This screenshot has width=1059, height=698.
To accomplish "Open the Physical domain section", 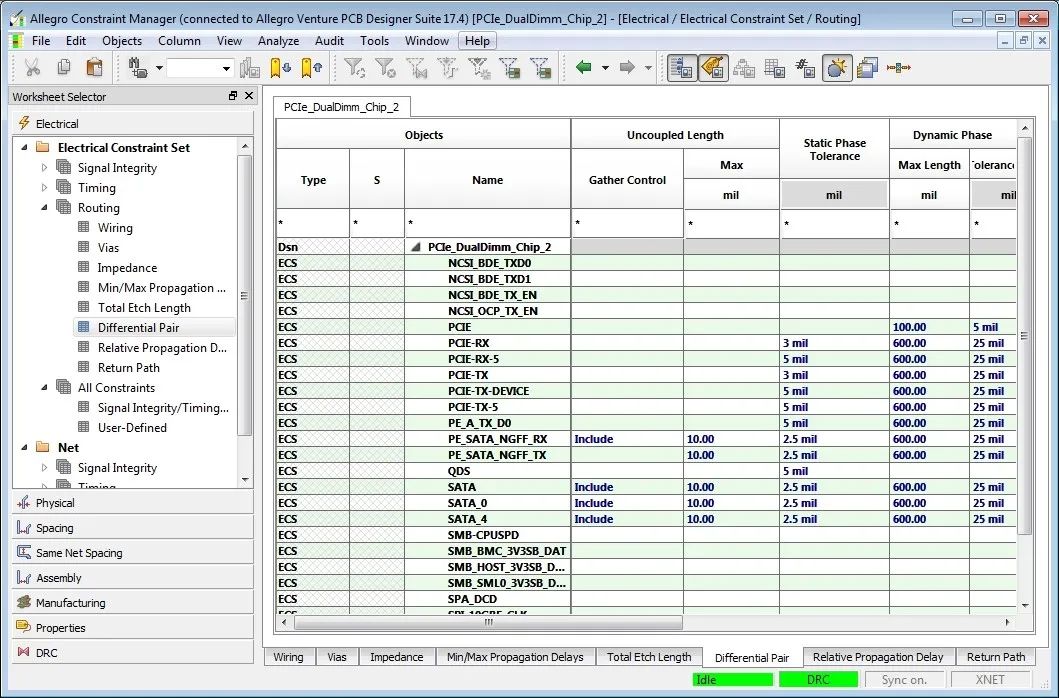I will tap(133, 503).
